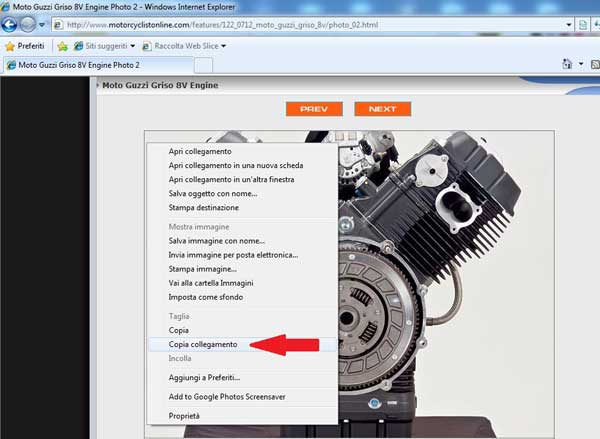Click the orange PREV button

coord(314,109)
